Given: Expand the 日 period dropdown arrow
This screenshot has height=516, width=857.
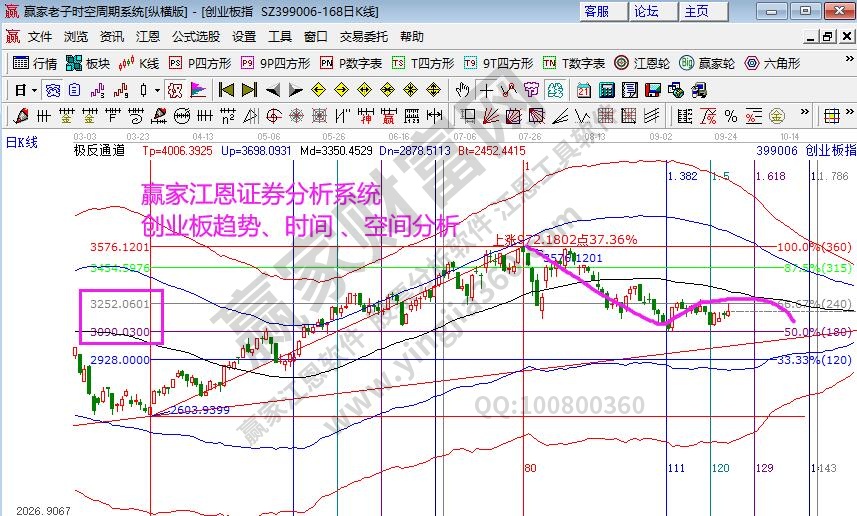Looking at the screenshot, I should click(34, 90).
